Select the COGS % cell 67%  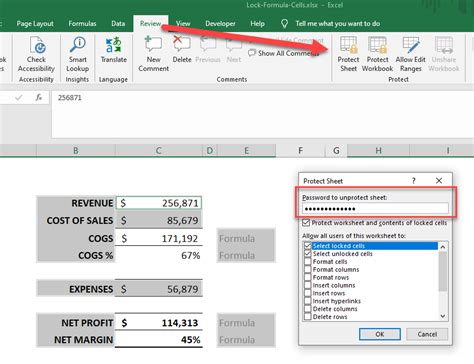coord(159,255)
